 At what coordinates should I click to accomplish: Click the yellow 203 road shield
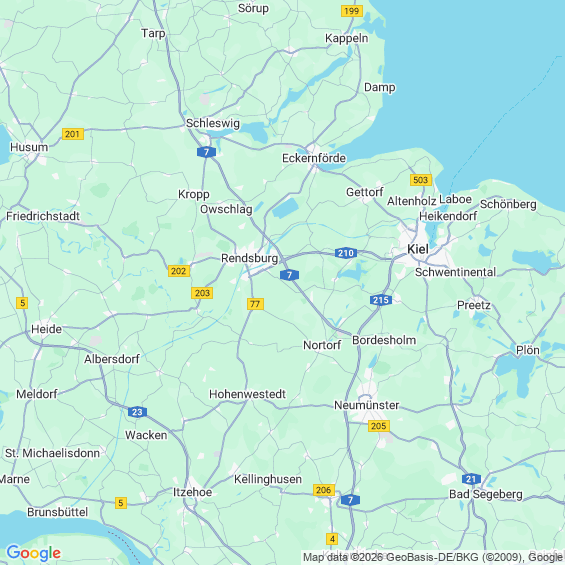point(202,293)
